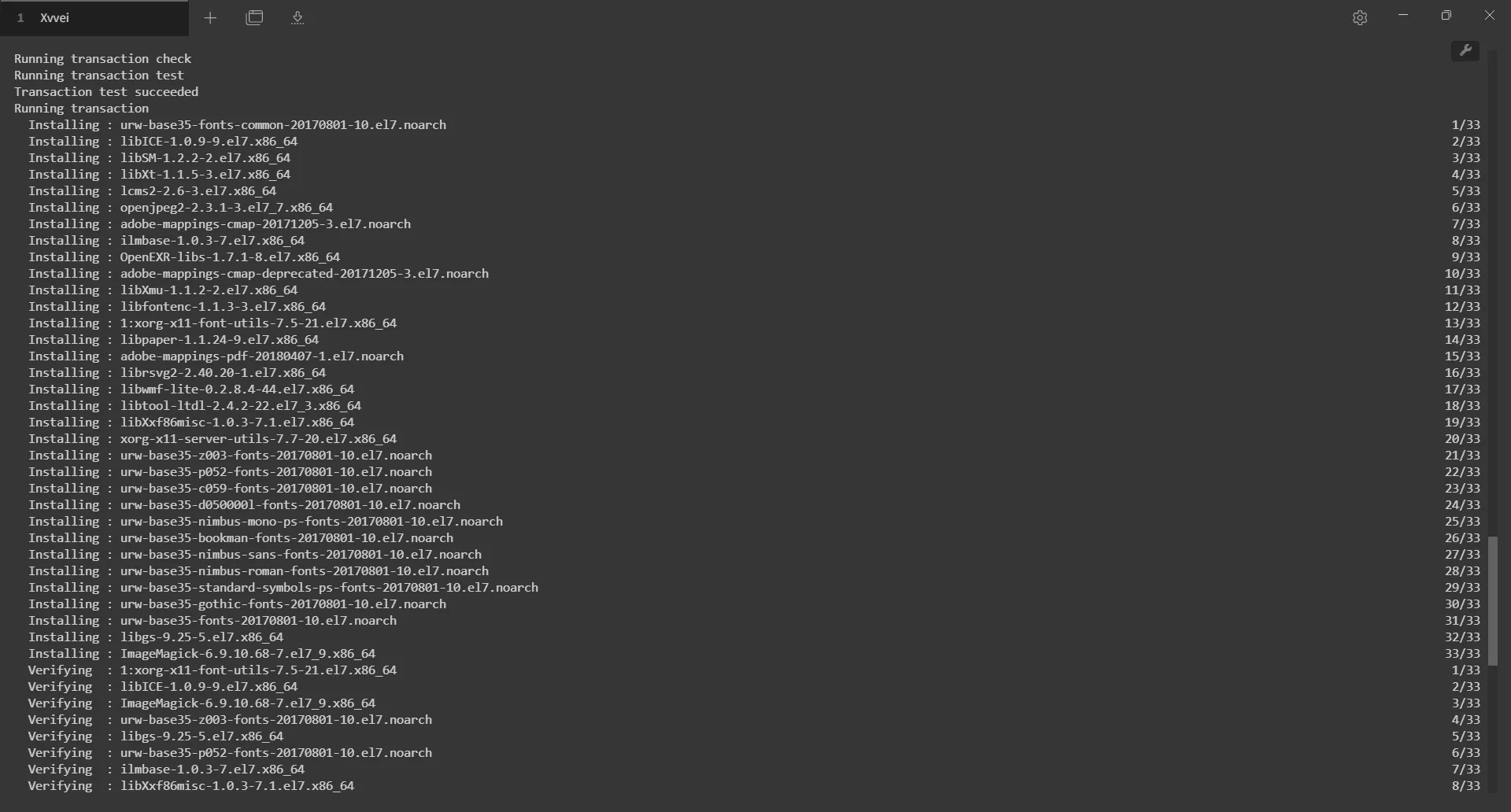This screenshot has height=812, width=1511.
Task: Open settings with the gear icon
Action: (1360, 17)
